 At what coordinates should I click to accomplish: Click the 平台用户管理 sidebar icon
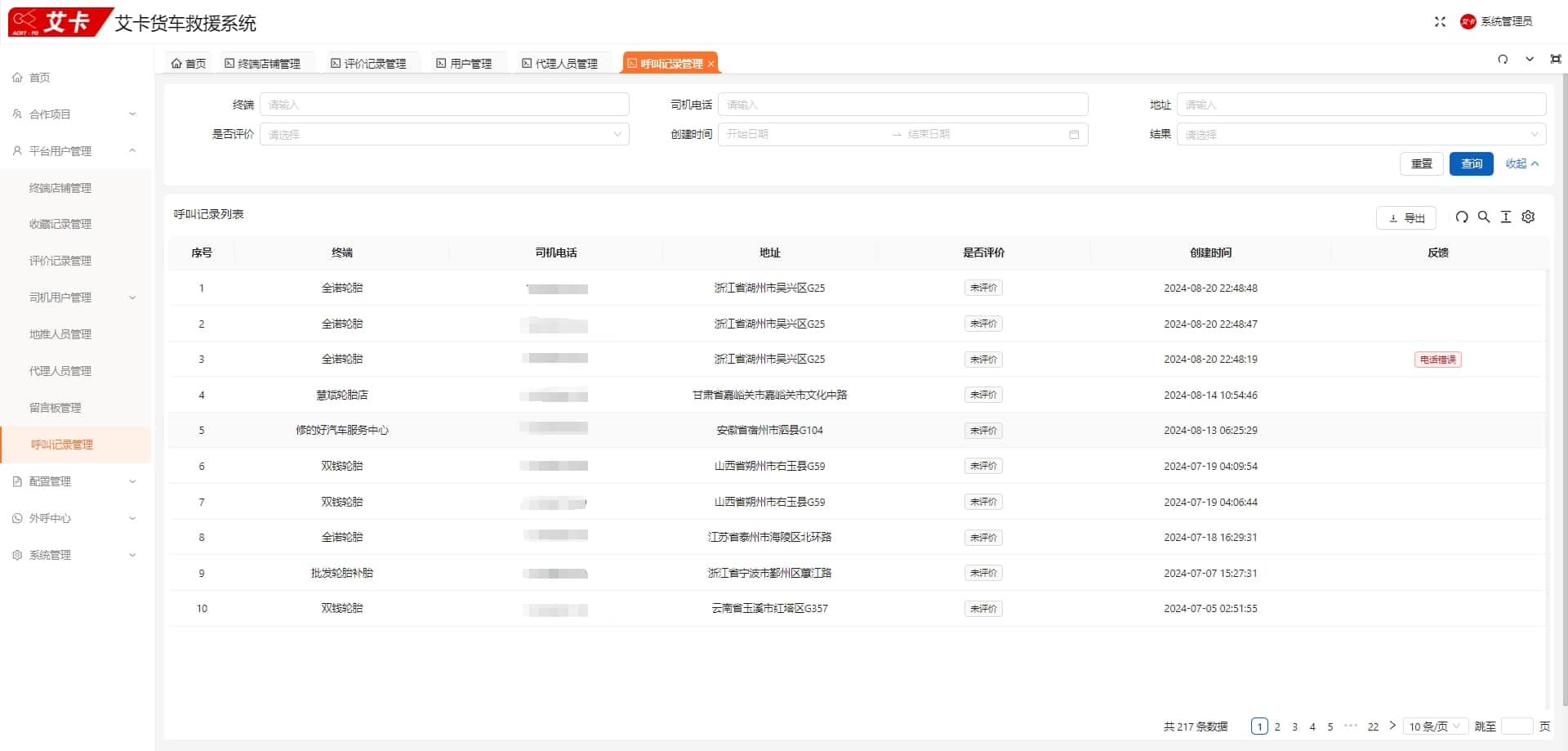(17, 151)
